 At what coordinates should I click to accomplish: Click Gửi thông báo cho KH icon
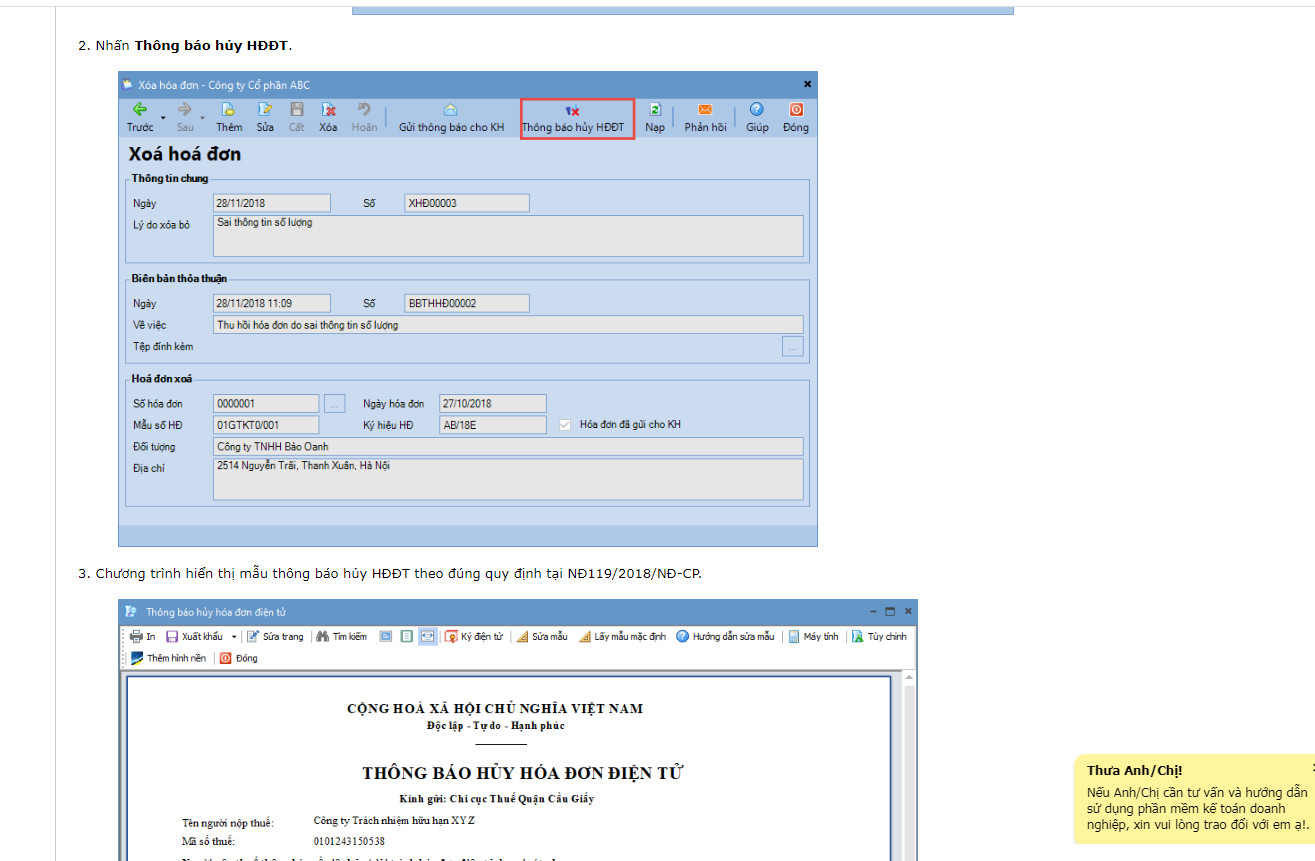(451, 111)
